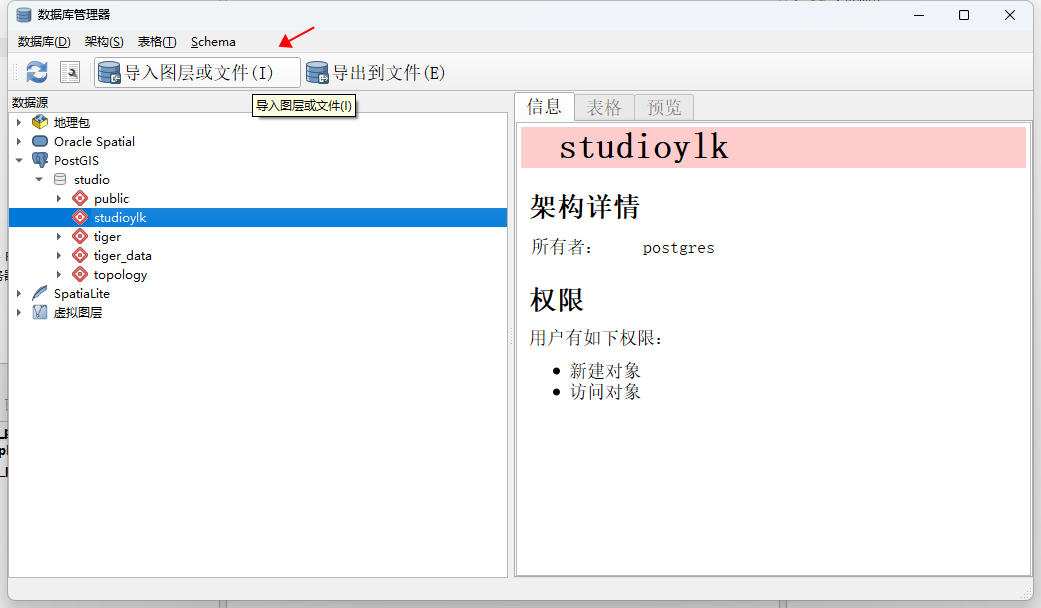This screenshot has height=608, width=1041.
Task: Click the studioylk heading in the info panel
Action: point(643,147)
